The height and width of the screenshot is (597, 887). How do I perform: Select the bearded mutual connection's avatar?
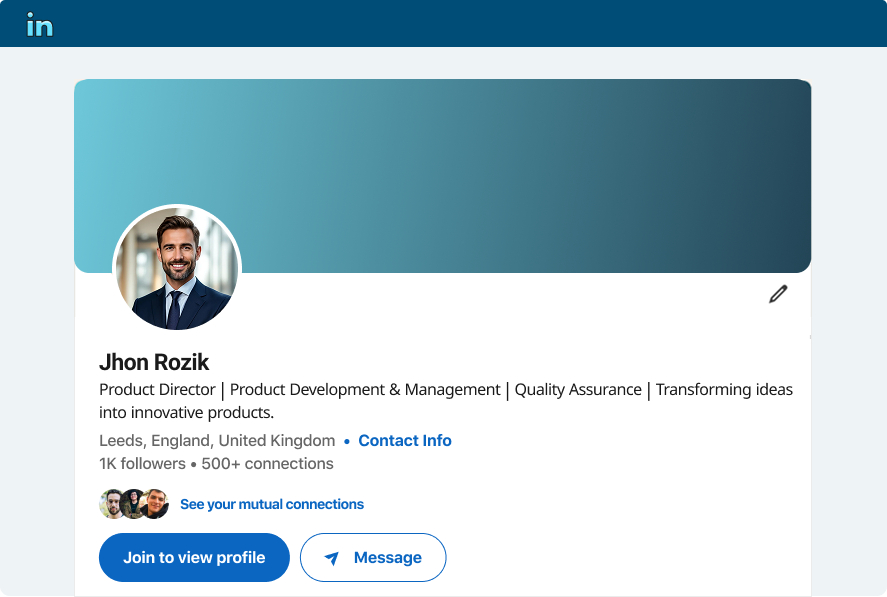pos(111,504)
